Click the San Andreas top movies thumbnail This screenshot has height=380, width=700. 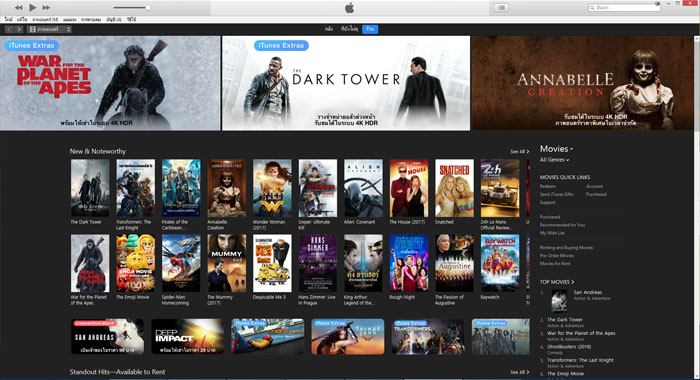point(559,301)
